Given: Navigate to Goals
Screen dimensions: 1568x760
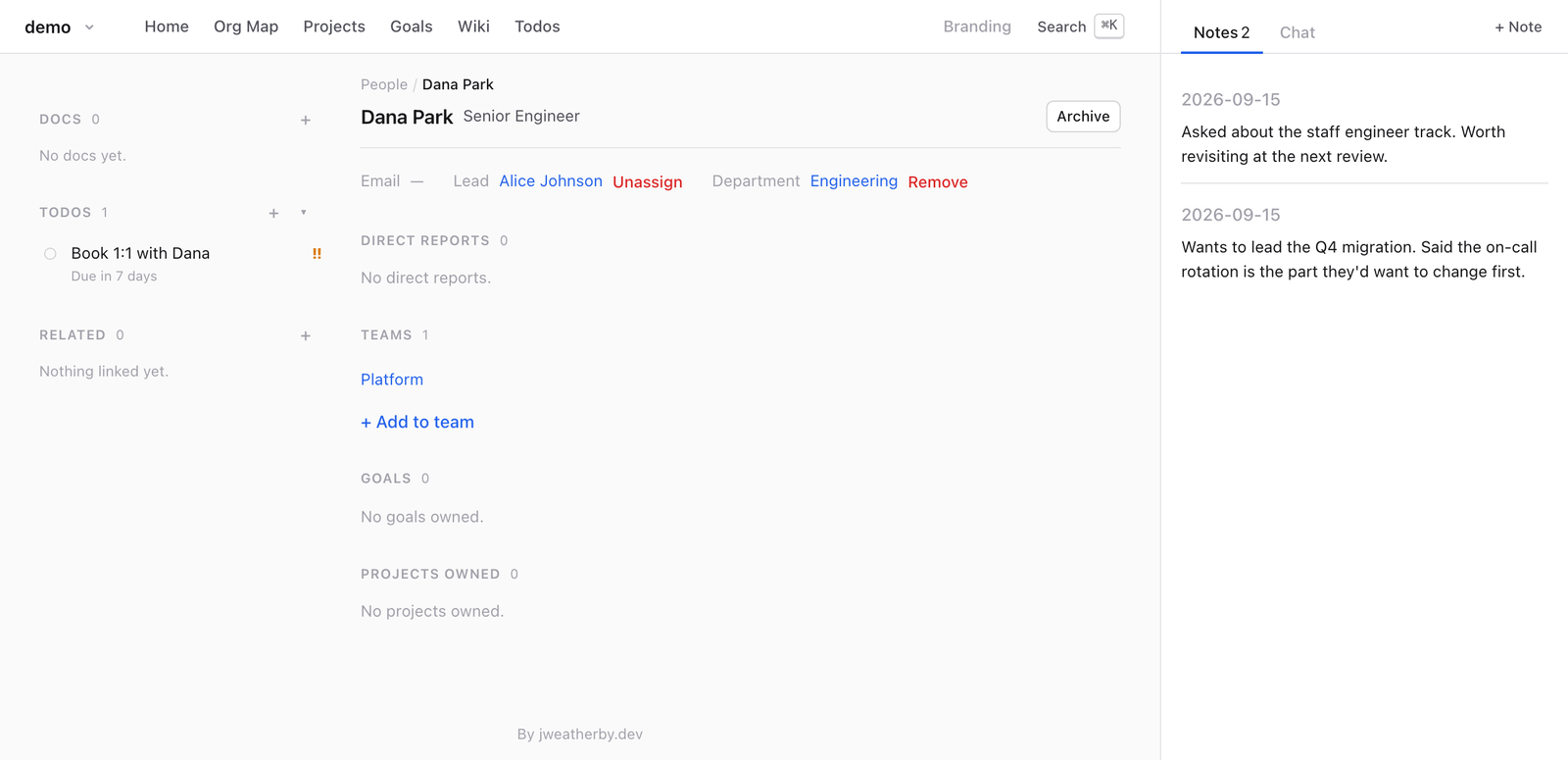Looking at the screenshot, I should click(412, 26).
